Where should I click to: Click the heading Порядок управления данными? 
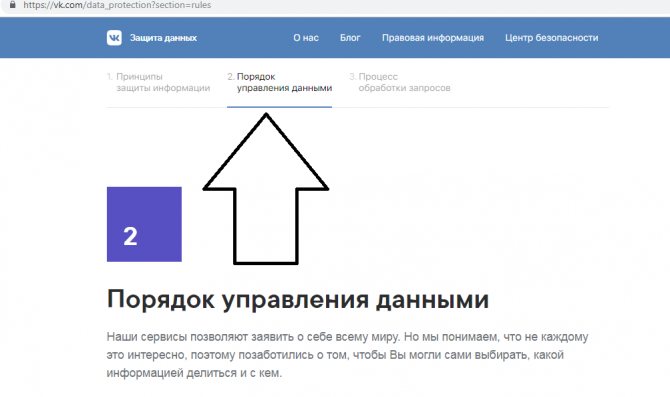[x=298, y=299]
